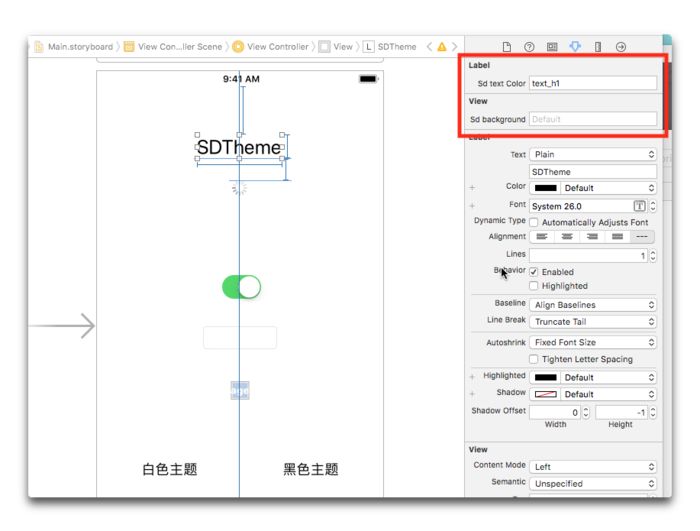Image resolution: width=700 pixels, height=531 pixels.
Task: Select the empty text field on canvas
Action: [240, 338]
